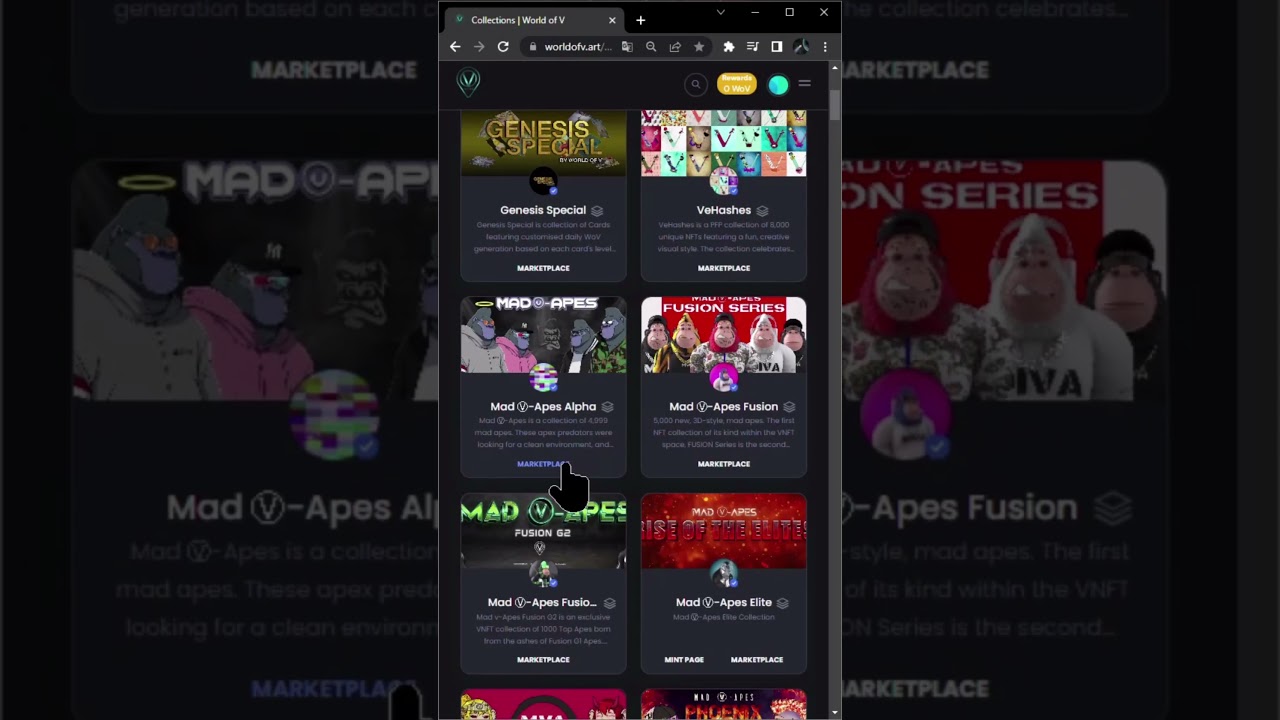The width and height of the screenshot is (1280, 720).
Task: Open the site hamburger menu
Action: [805, 83]
